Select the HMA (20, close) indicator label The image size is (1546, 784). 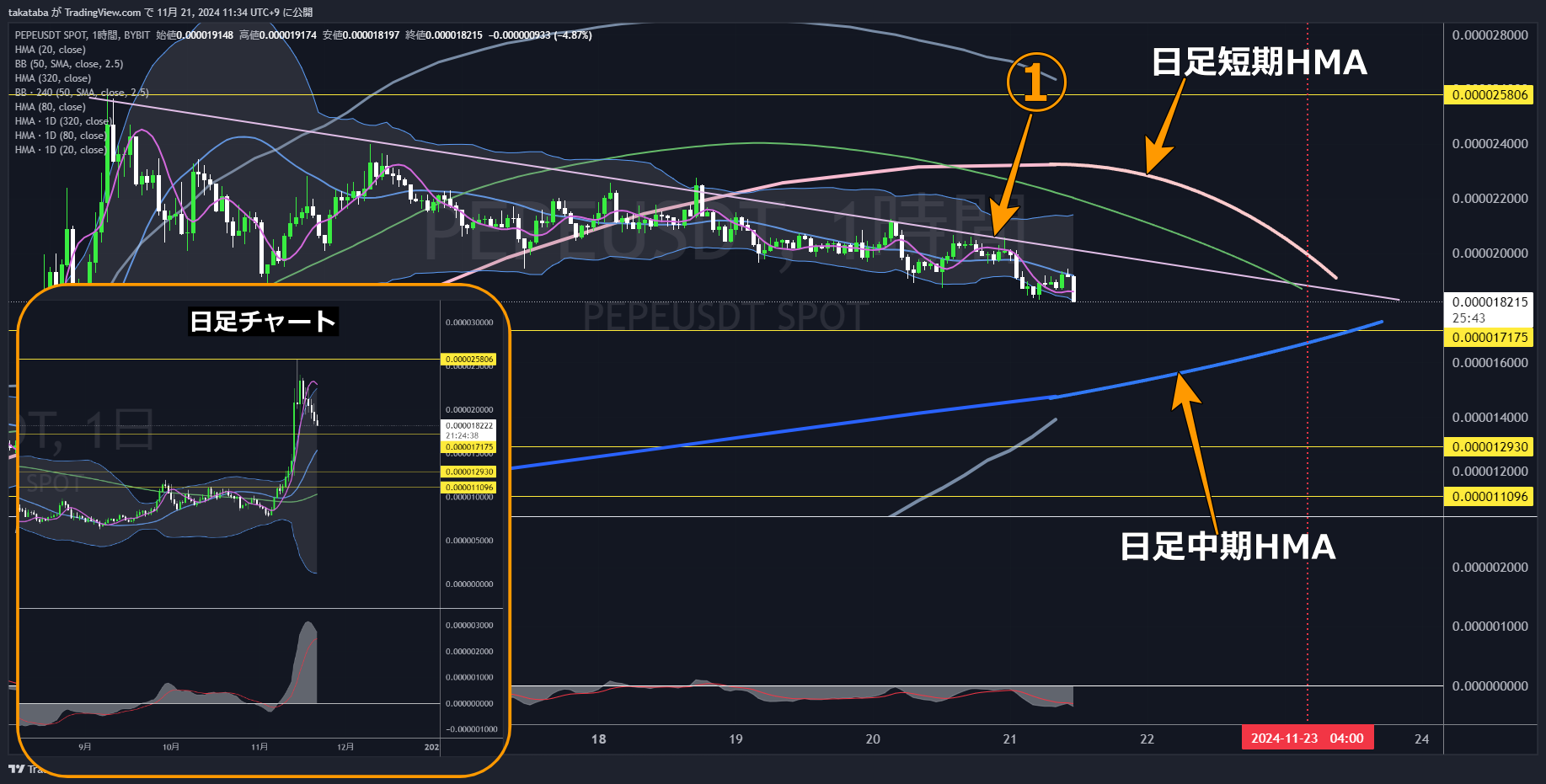click(50, 50)
